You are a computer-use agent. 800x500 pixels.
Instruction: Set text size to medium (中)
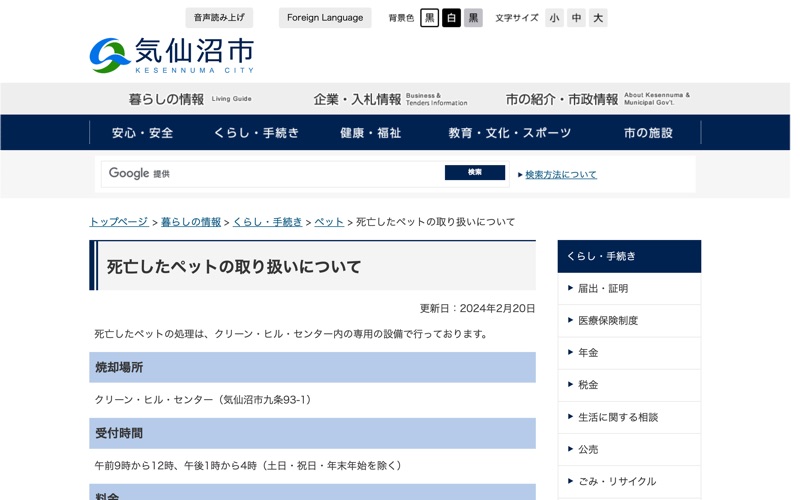point(577,18)
